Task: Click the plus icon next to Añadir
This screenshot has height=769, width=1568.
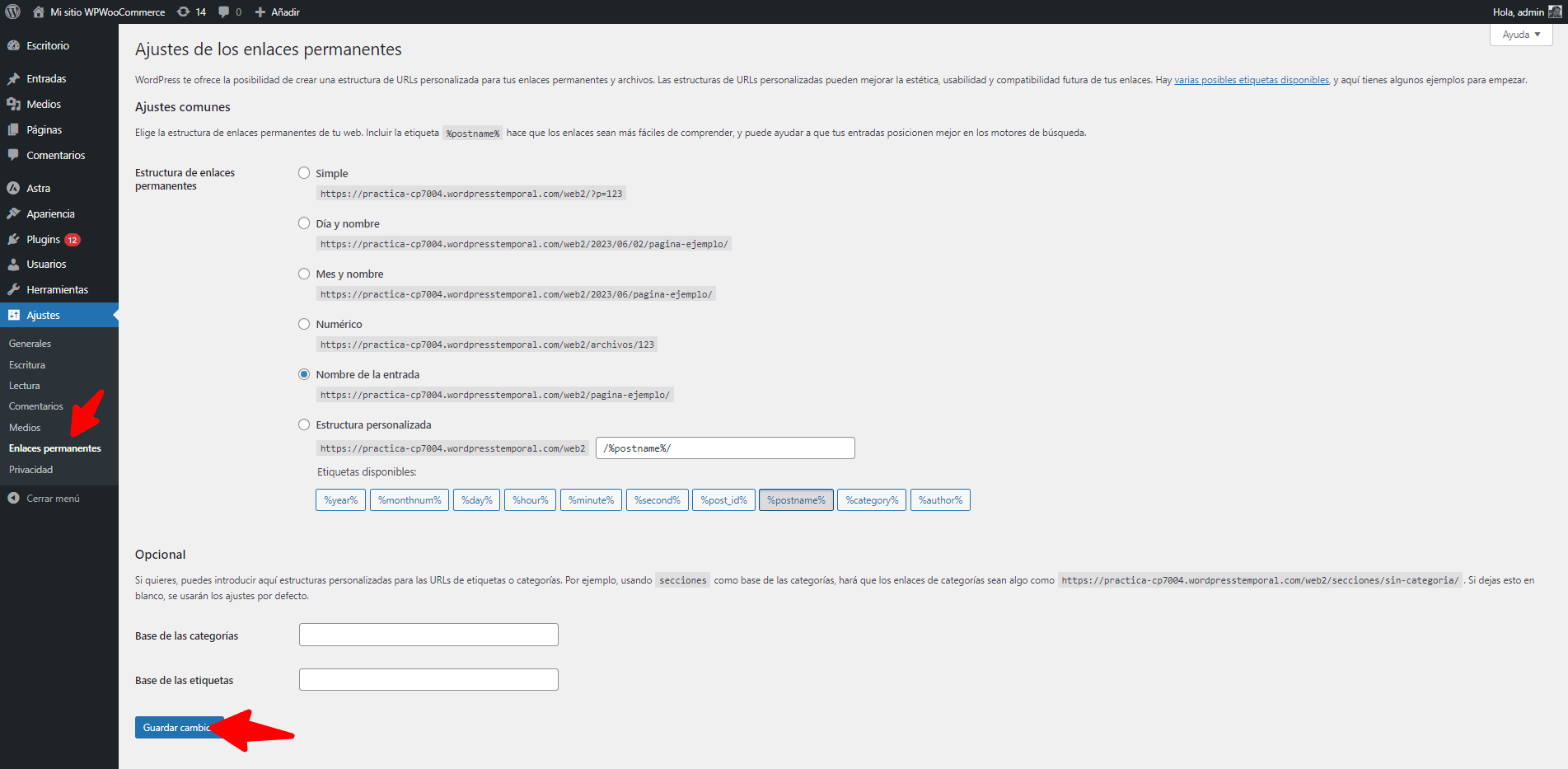Action: [x=260, y=12]
